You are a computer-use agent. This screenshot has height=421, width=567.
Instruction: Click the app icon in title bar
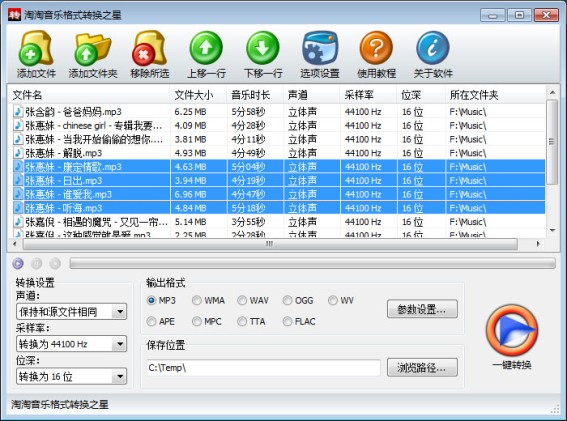pyautogui.click(x=15, y=15)
